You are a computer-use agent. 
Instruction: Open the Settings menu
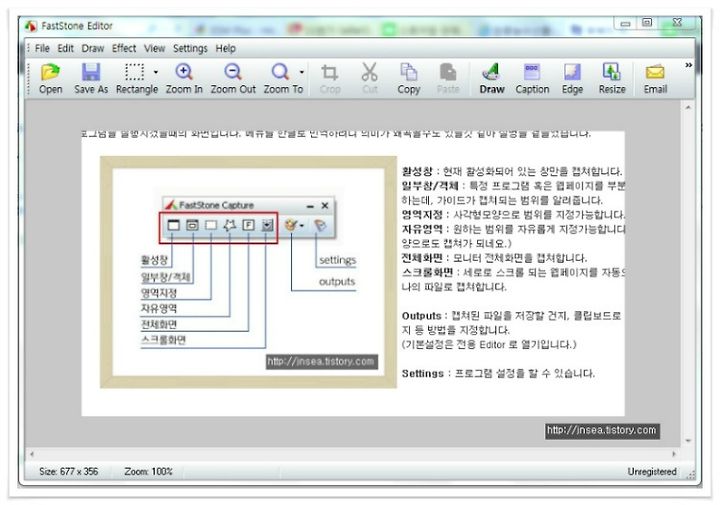[190, 48]
